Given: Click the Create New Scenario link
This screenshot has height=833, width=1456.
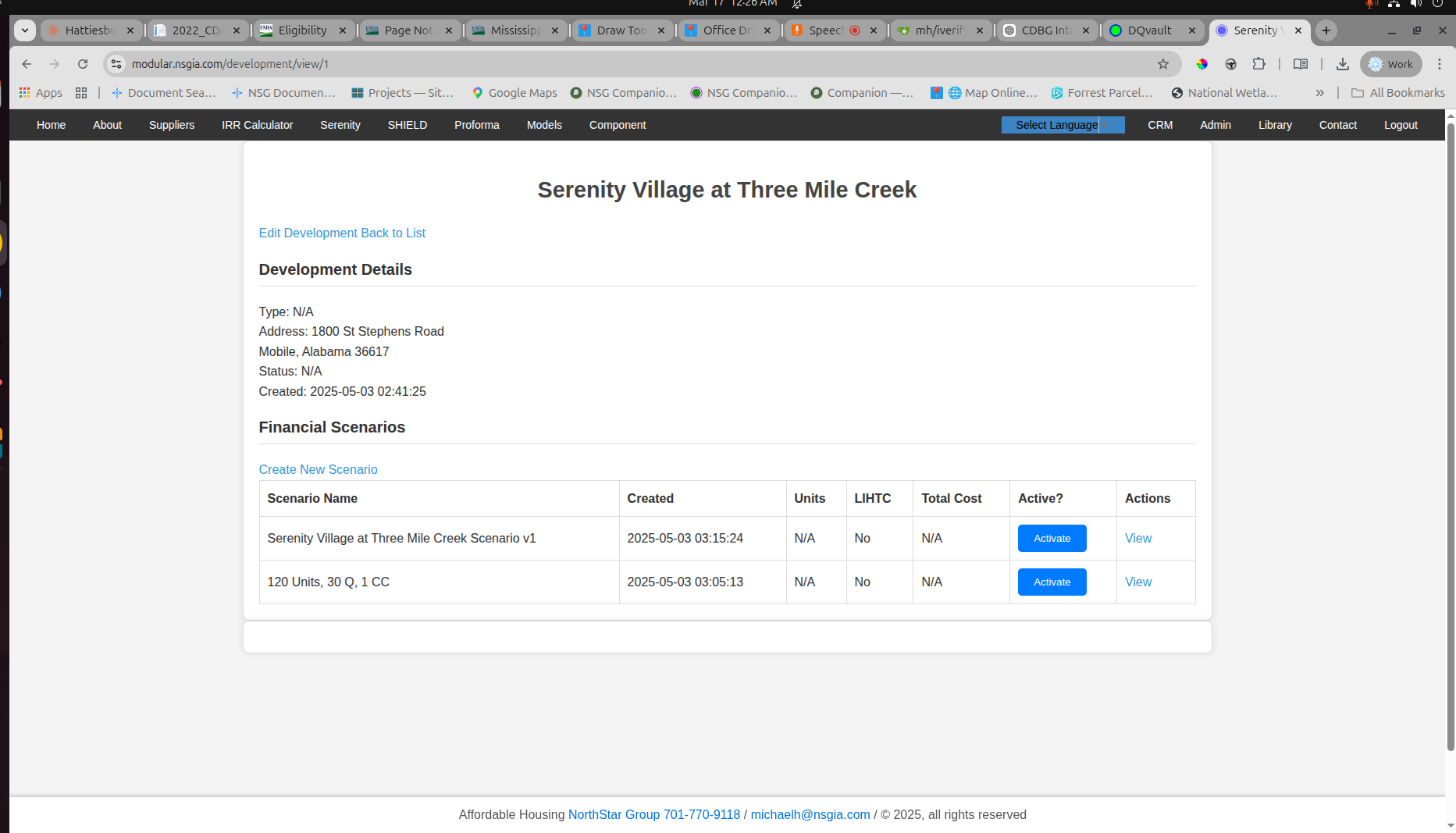Looking at the screenshot, I should coord(318,469).
